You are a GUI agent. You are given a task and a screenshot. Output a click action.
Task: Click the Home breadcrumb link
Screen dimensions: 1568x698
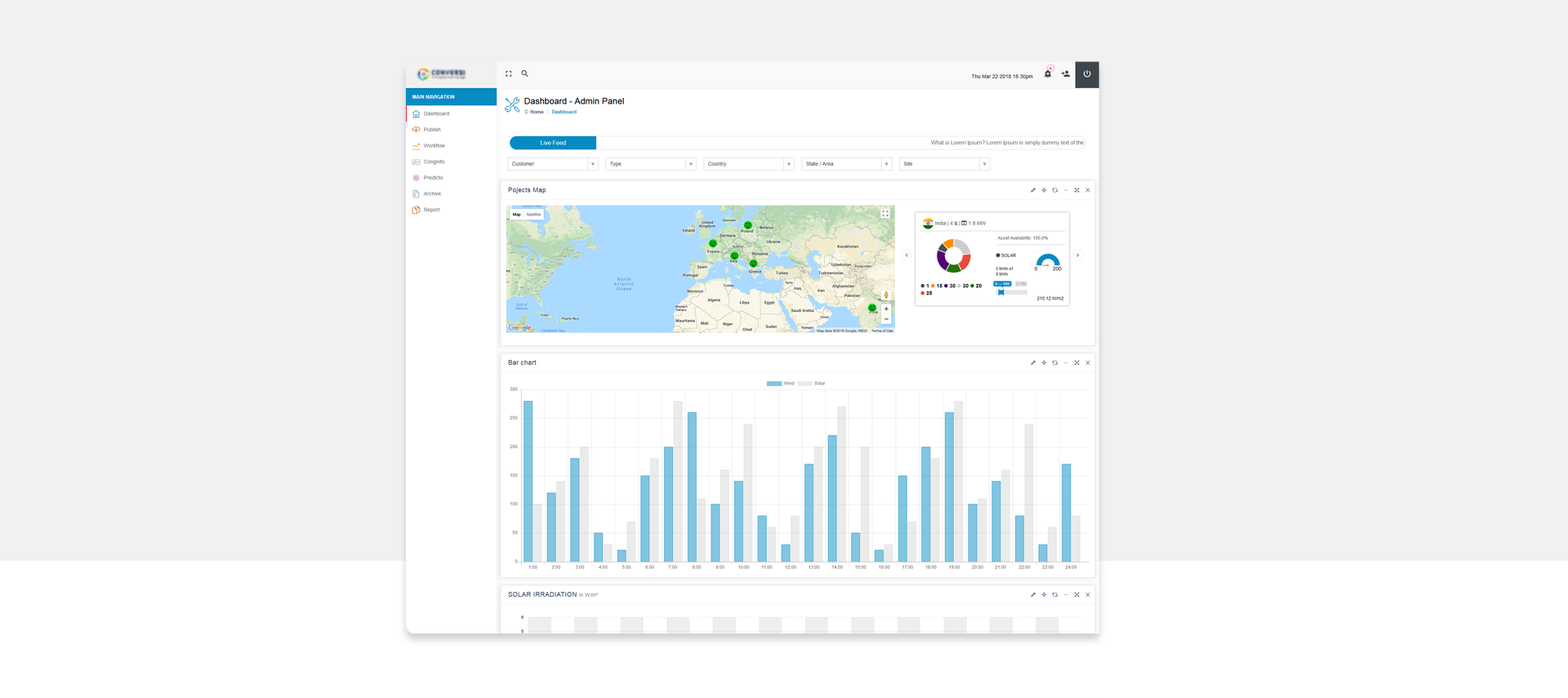pyautogui.click(x=536, y=112)
